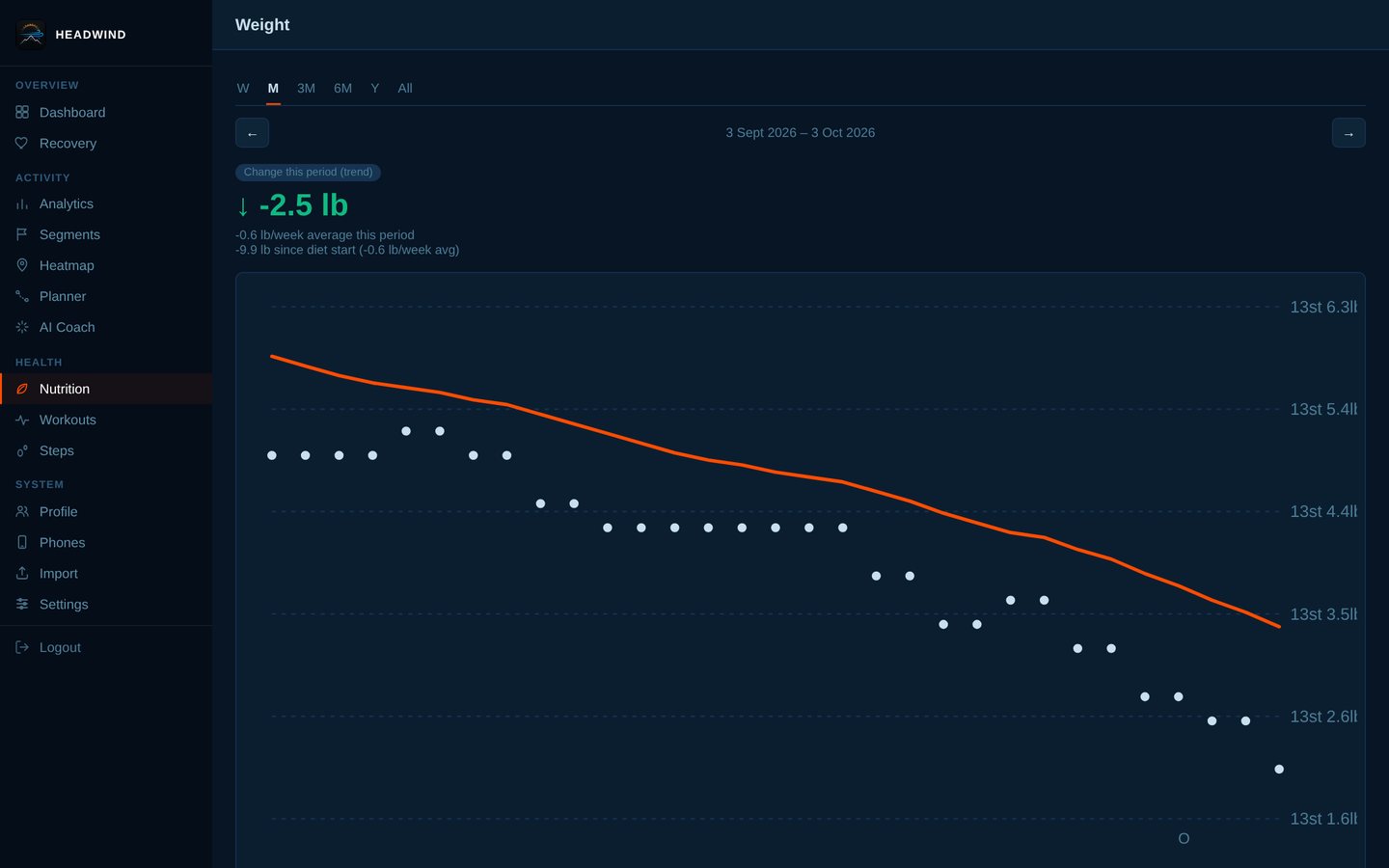Click the Dashboard grid icon
The width and height of the screenshot is (1389, 868).
click(22, 113)
